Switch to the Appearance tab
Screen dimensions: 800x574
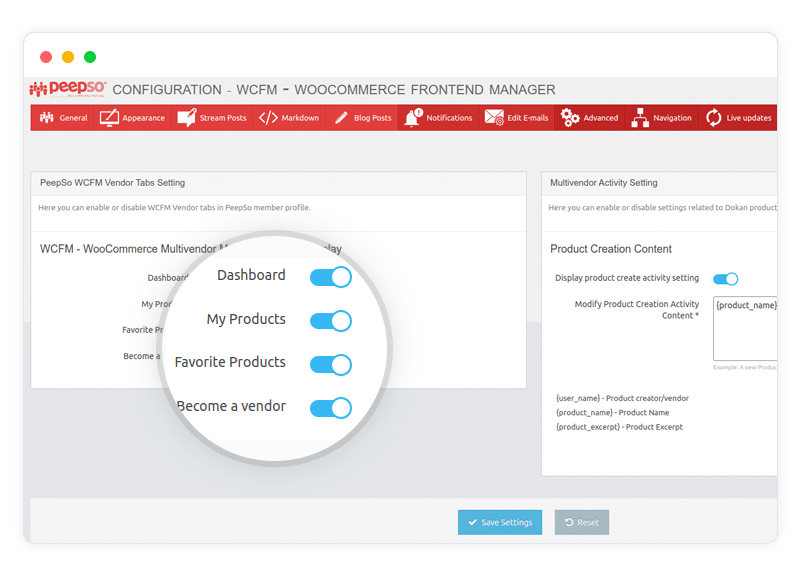(133, 118)
